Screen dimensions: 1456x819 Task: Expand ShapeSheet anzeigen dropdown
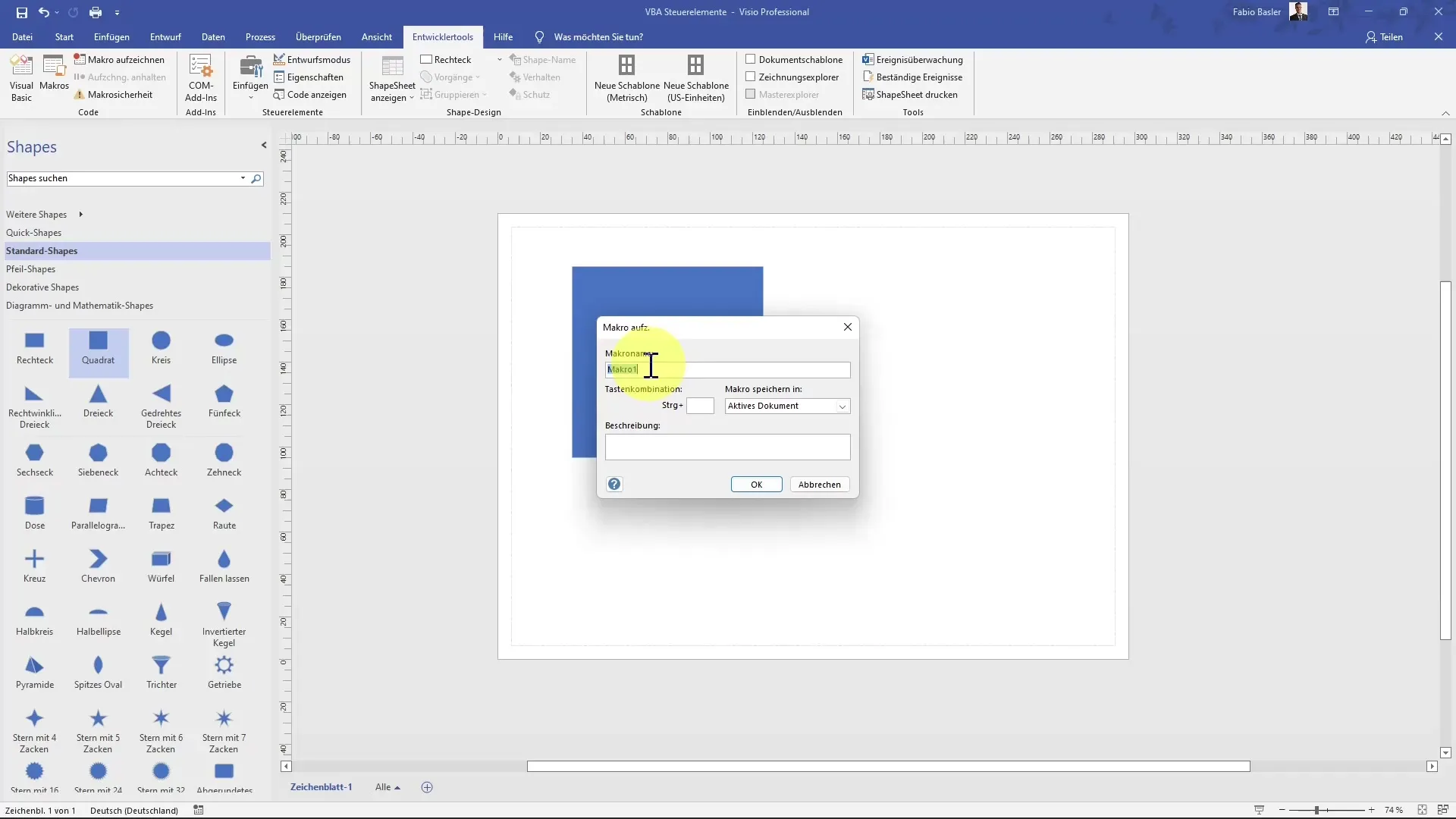pyautogui.click(x=411, y=98)
